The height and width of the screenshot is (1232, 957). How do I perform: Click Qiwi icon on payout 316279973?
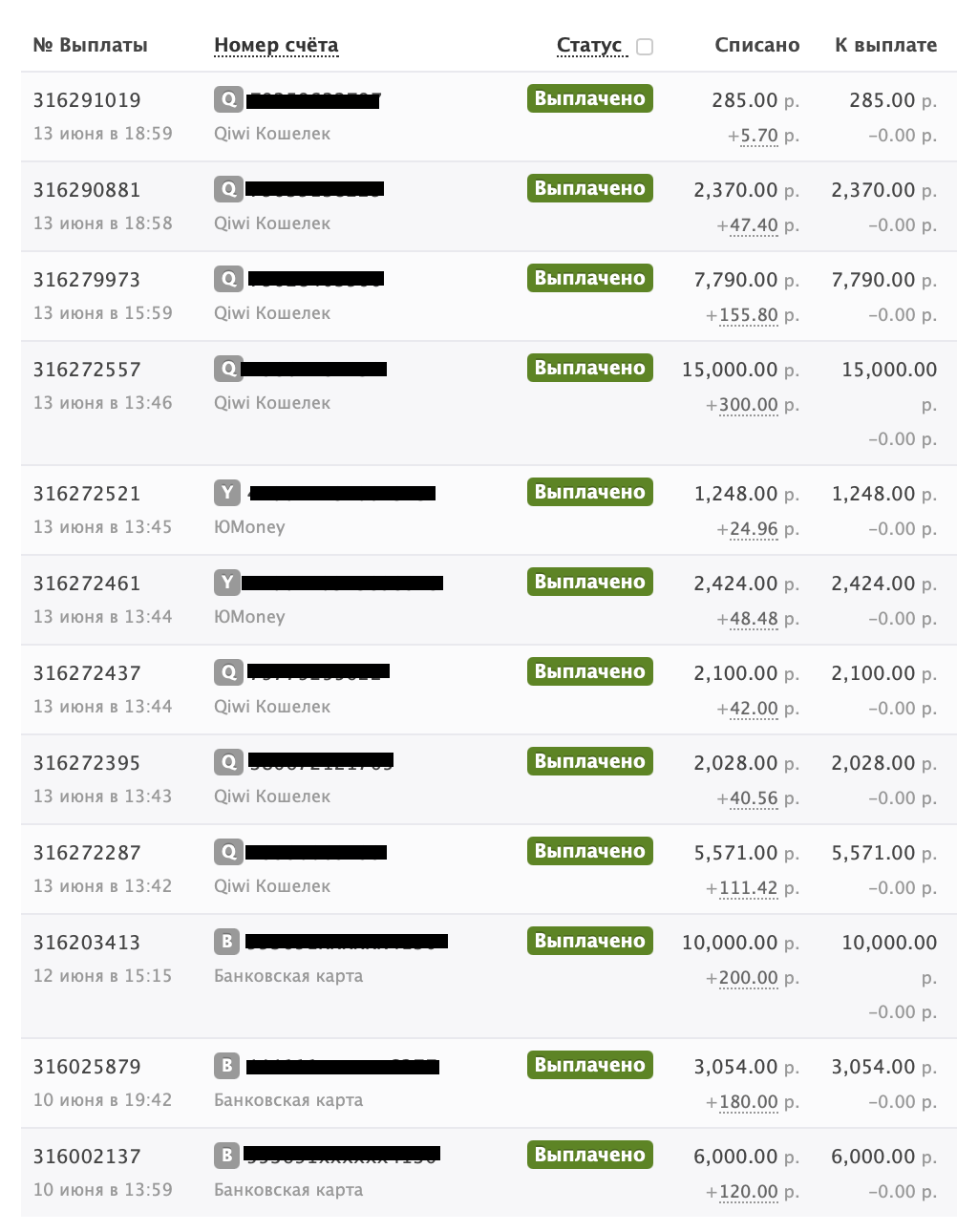pos(228,279)
